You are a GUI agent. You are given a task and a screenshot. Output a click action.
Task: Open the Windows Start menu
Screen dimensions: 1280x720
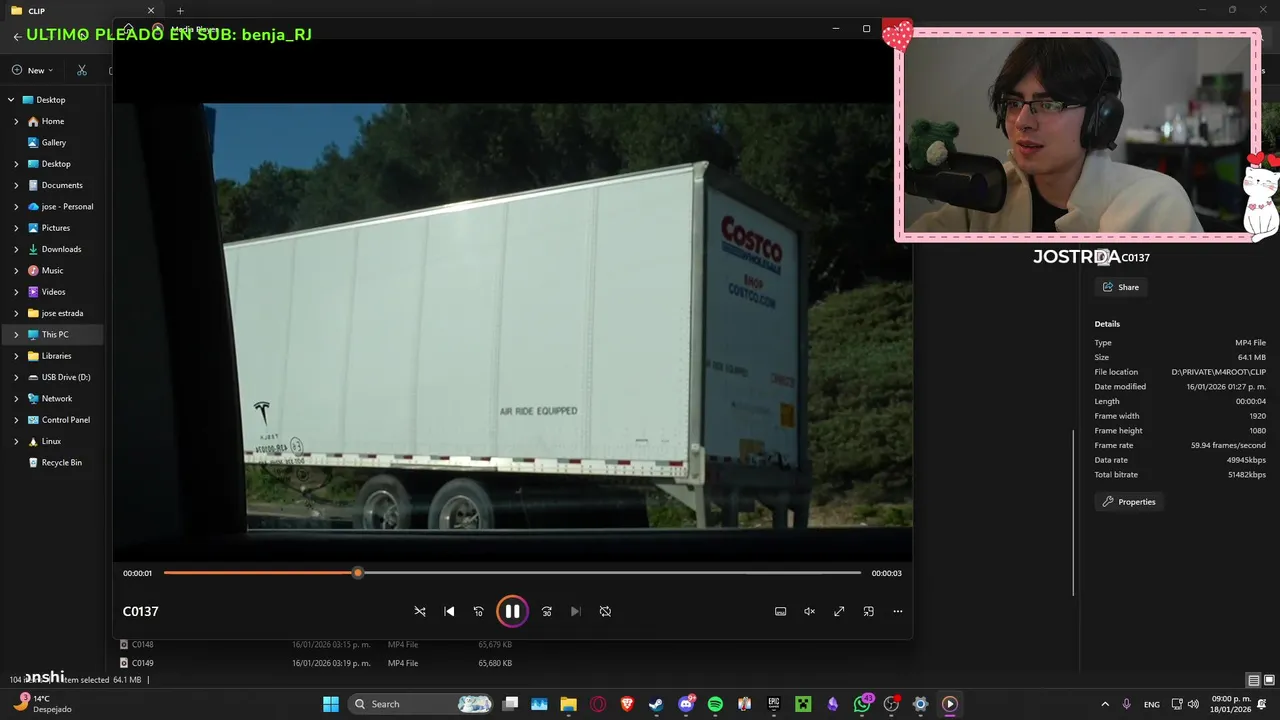pos(331,704)
